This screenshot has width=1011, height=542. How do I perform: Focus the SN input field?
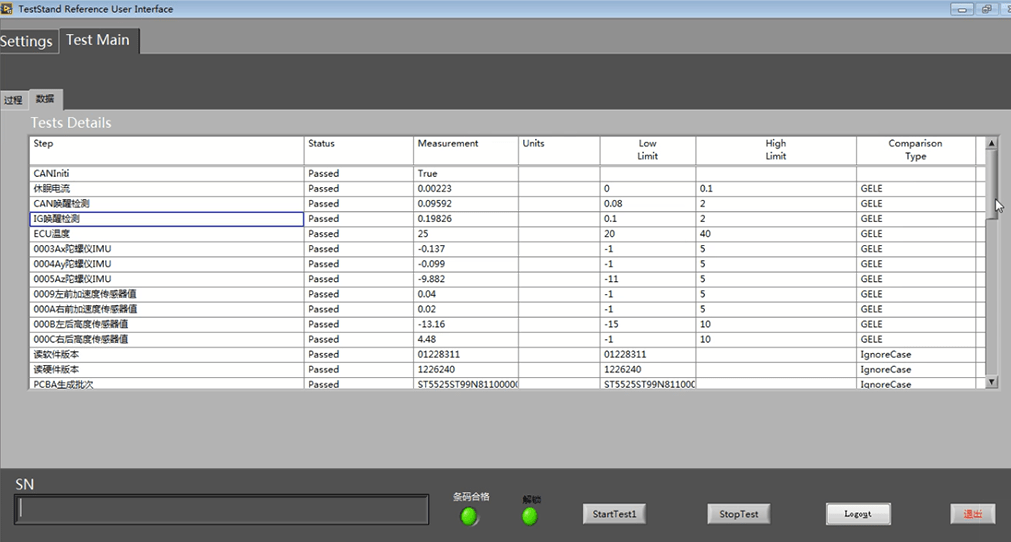click(221, 510)
